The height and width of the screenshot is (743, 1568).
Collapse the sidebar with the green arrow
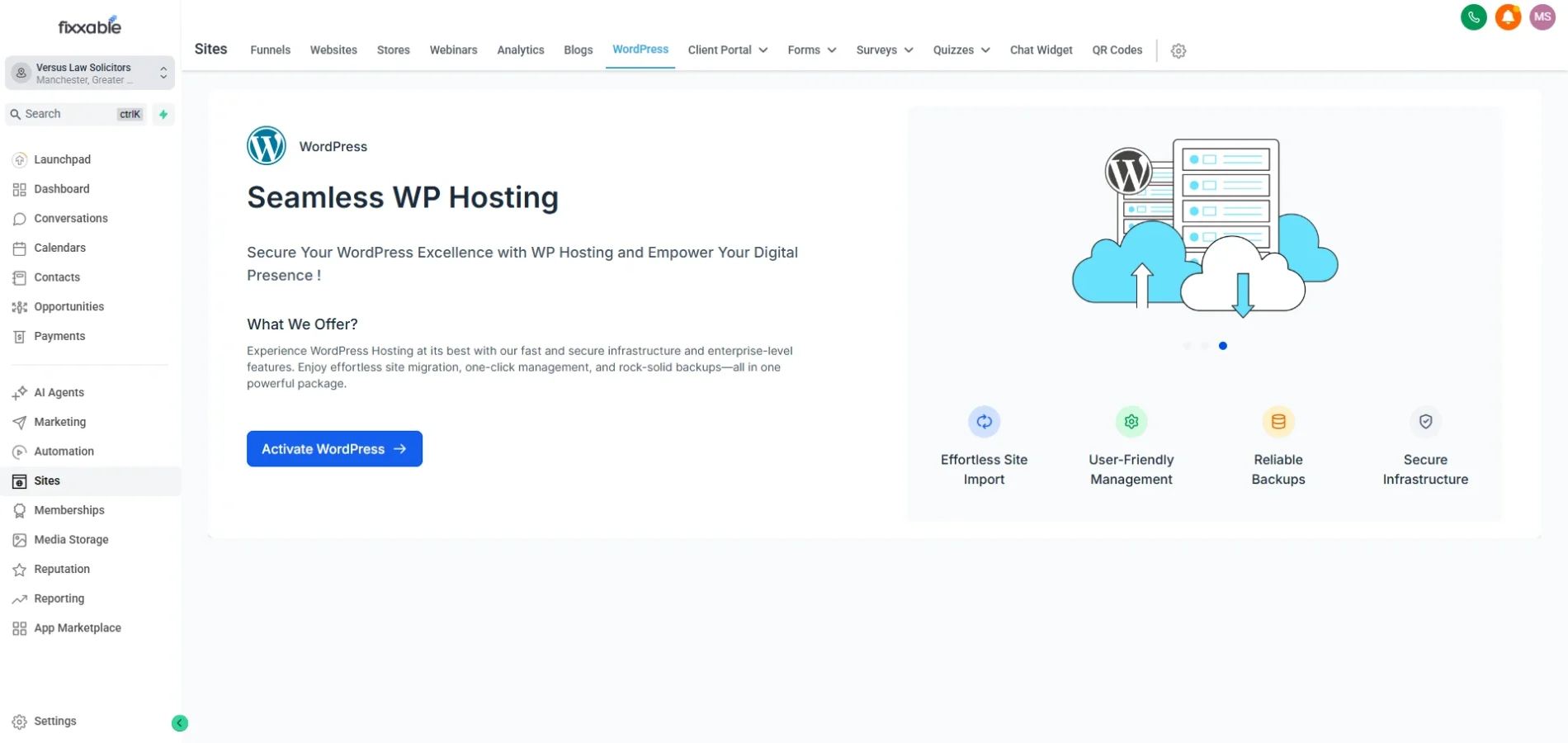coord(180,722)
